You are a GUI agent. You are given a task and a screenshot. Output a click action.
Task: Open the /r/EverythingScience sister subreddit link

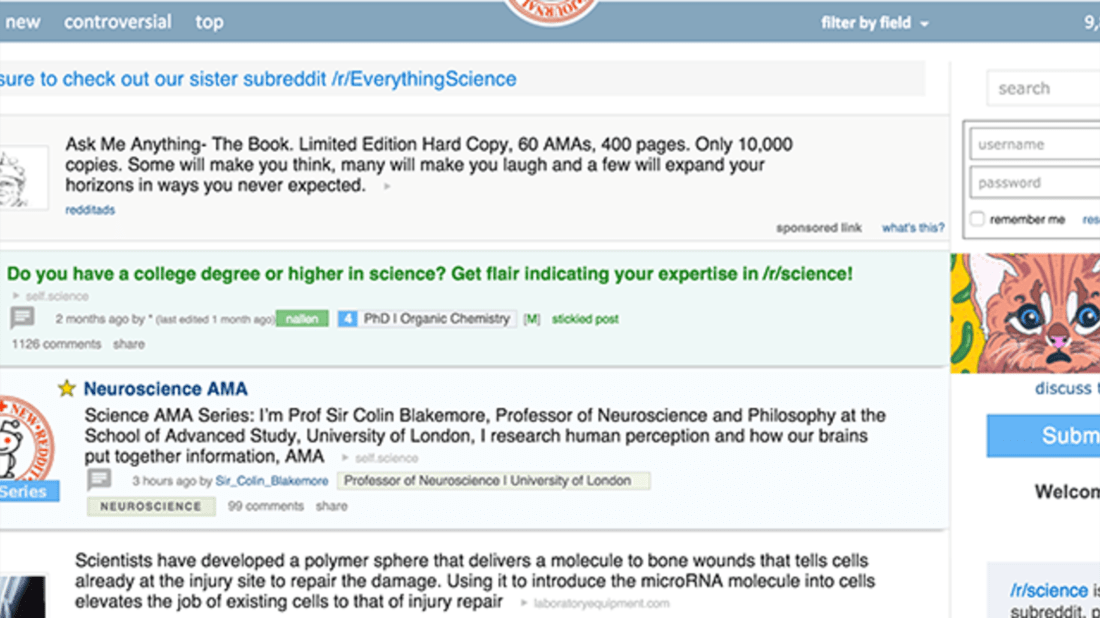click(424, 79)
